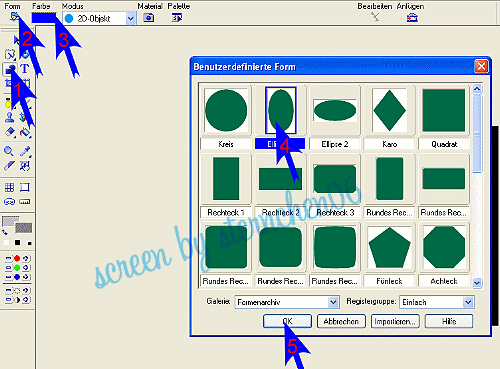This screenshot has height=369, width=500.
Task: Open the Palette 3D icon
Action: coord(177,18)
